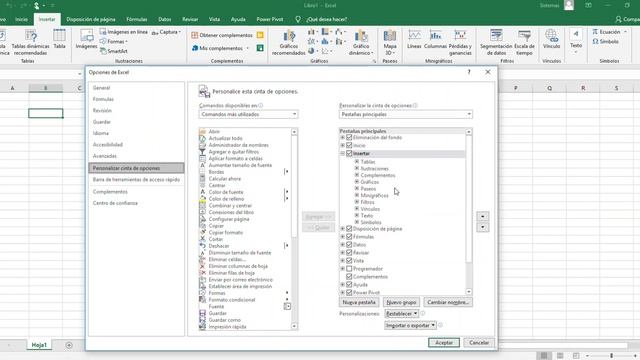
Task: Open Mis complementos in ribbon
Action: (220, 48)
